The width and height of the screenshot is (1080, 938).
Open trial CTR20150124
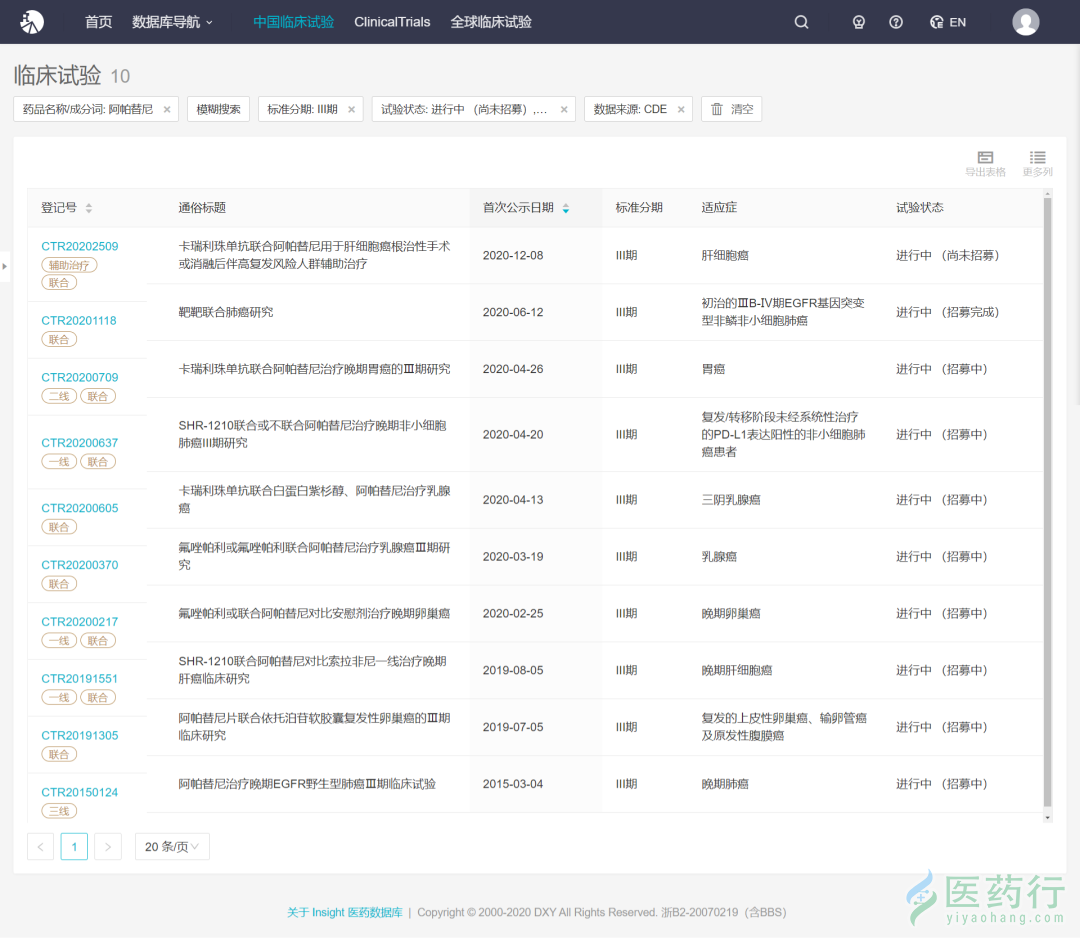point(80,792)
